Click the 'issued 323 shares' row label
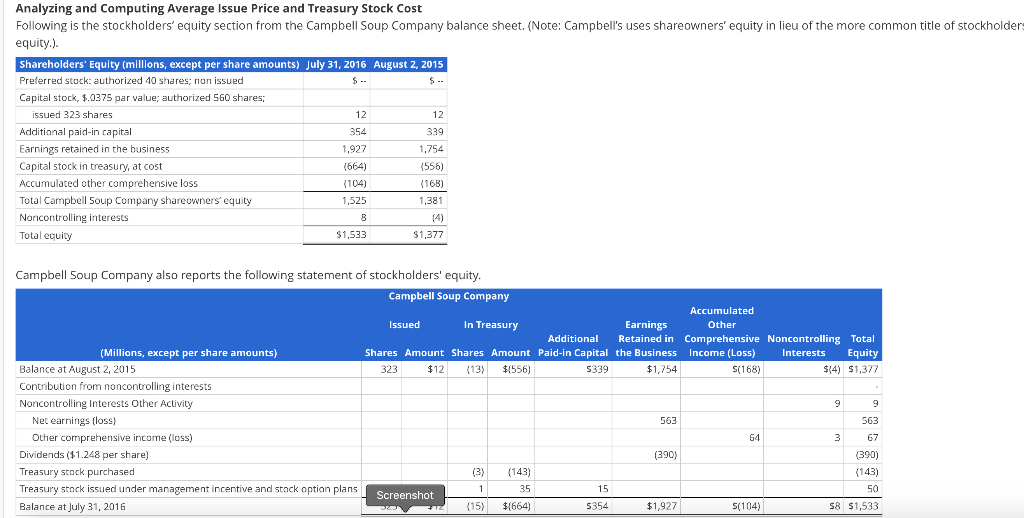 [72, 114]
